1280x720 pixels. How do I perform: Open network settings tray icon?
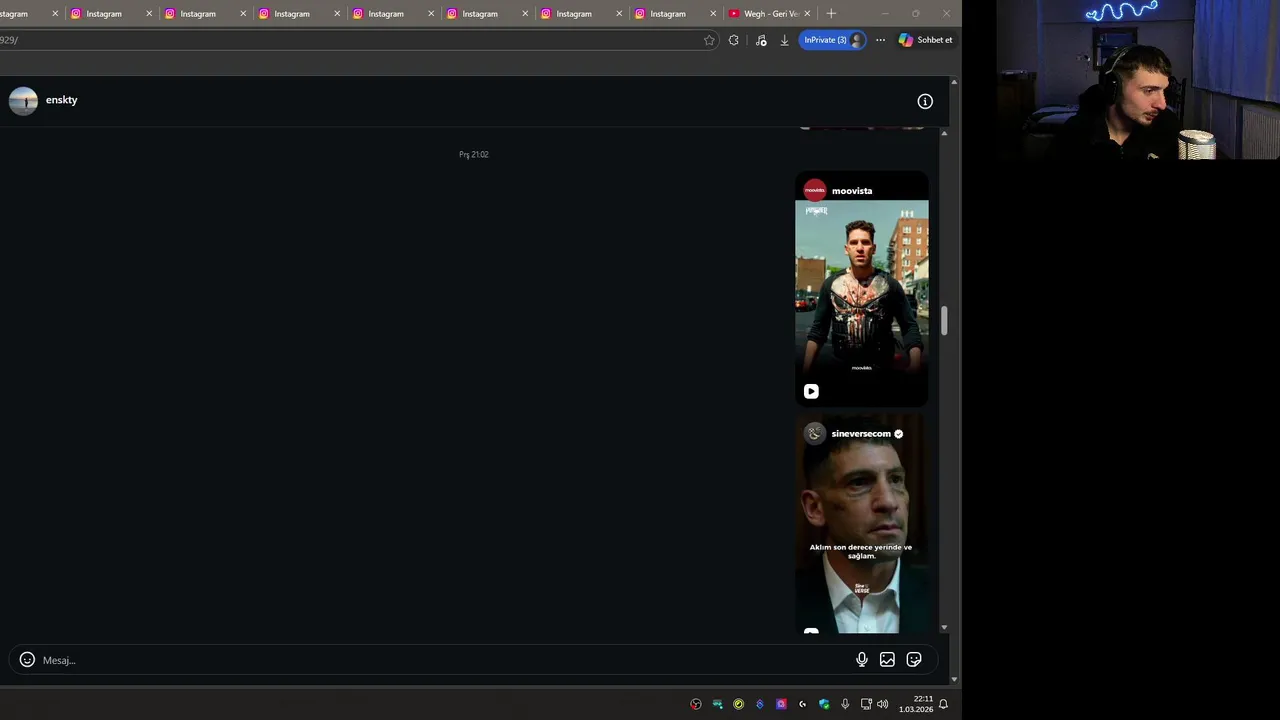pyautogui.click(x=866, y=704)
